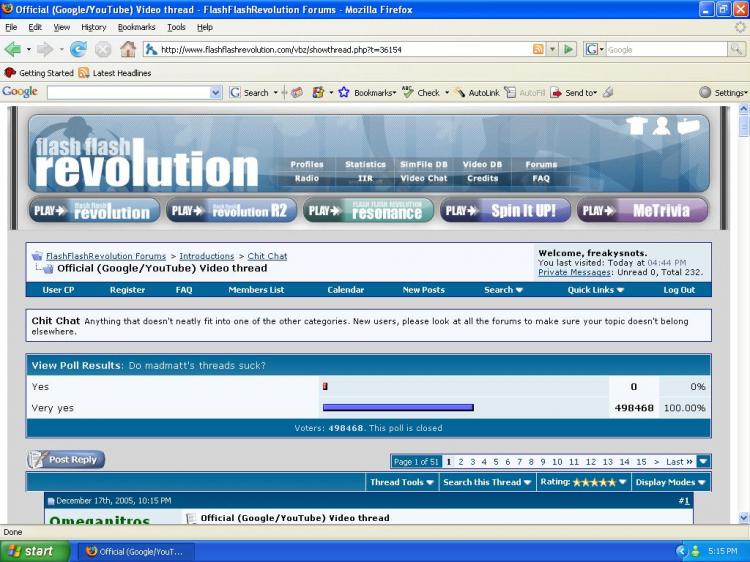Viewport: 750px width, 562px height.
Task: Open Google toolbar Settings
Action: [724, 93]
